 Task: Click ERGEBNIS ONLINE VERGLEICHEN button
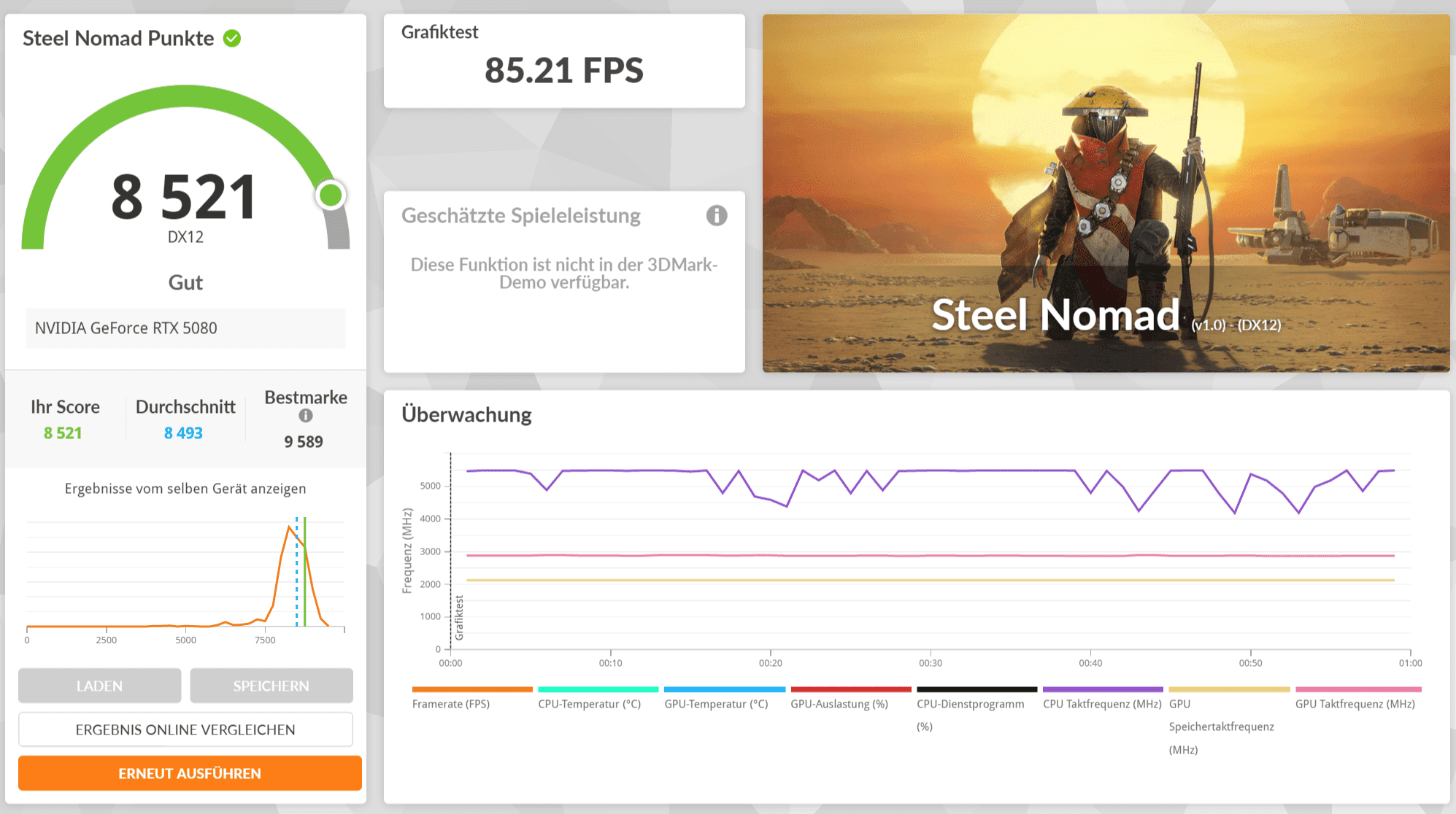coord(185,729)
